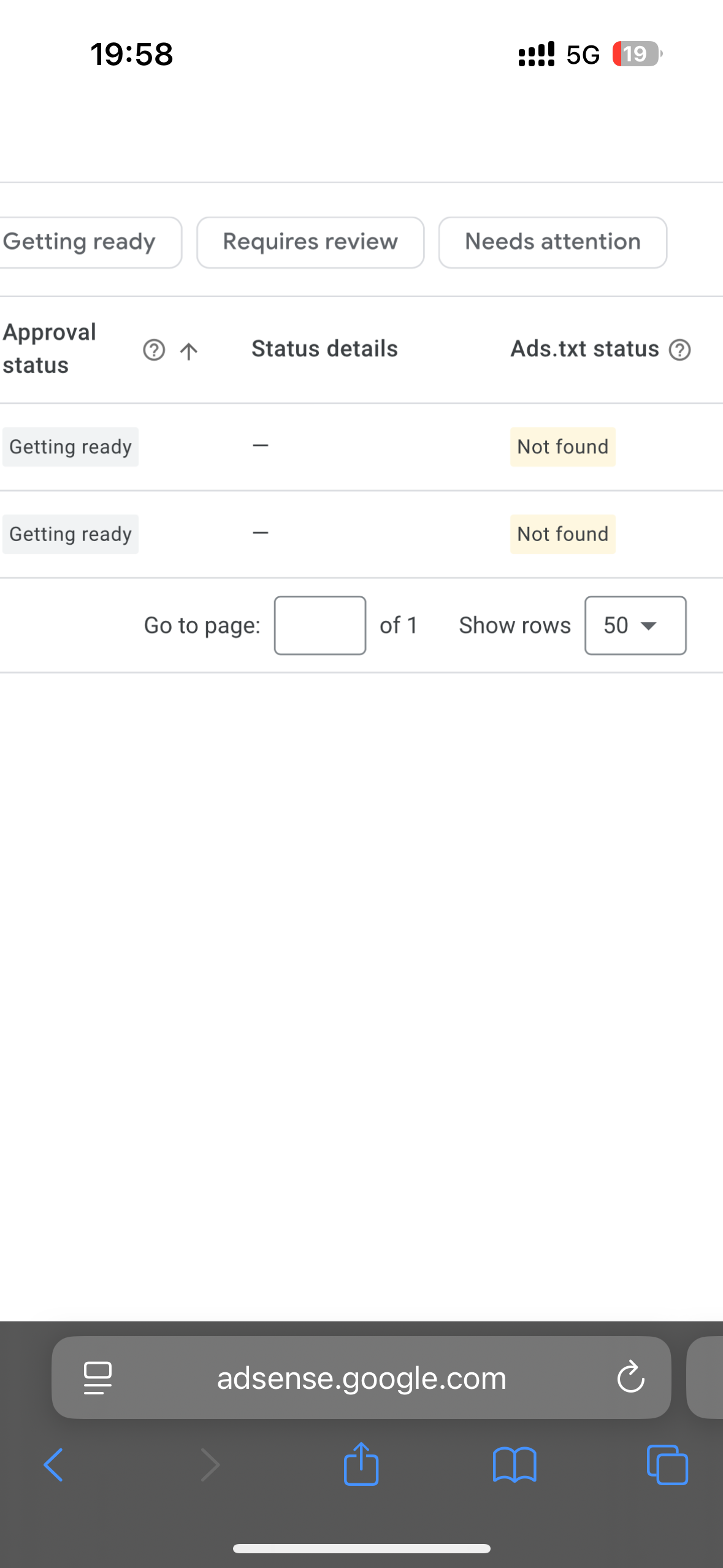Viewport: 723px width, 1568px height.
Task: Reload the adsense.google.com page
Action: pyautogui.click(x=630, y=1378)
